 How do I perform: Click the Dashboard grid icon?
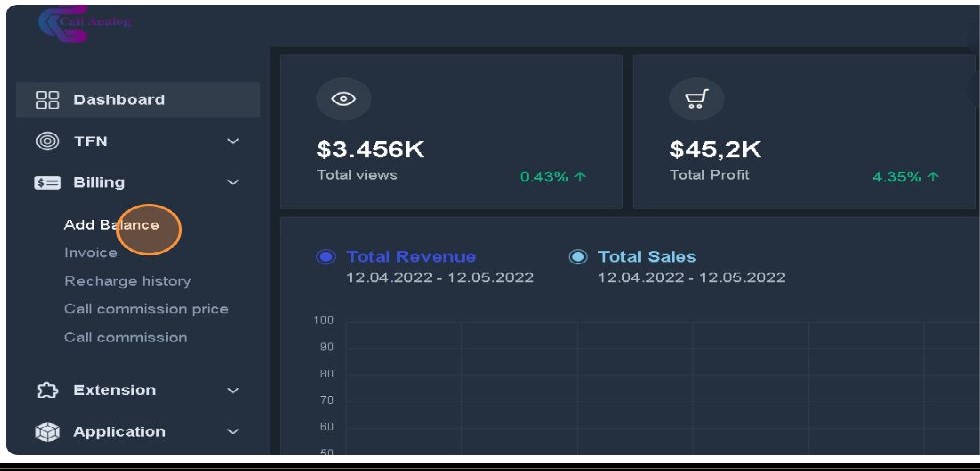point(47,100)
